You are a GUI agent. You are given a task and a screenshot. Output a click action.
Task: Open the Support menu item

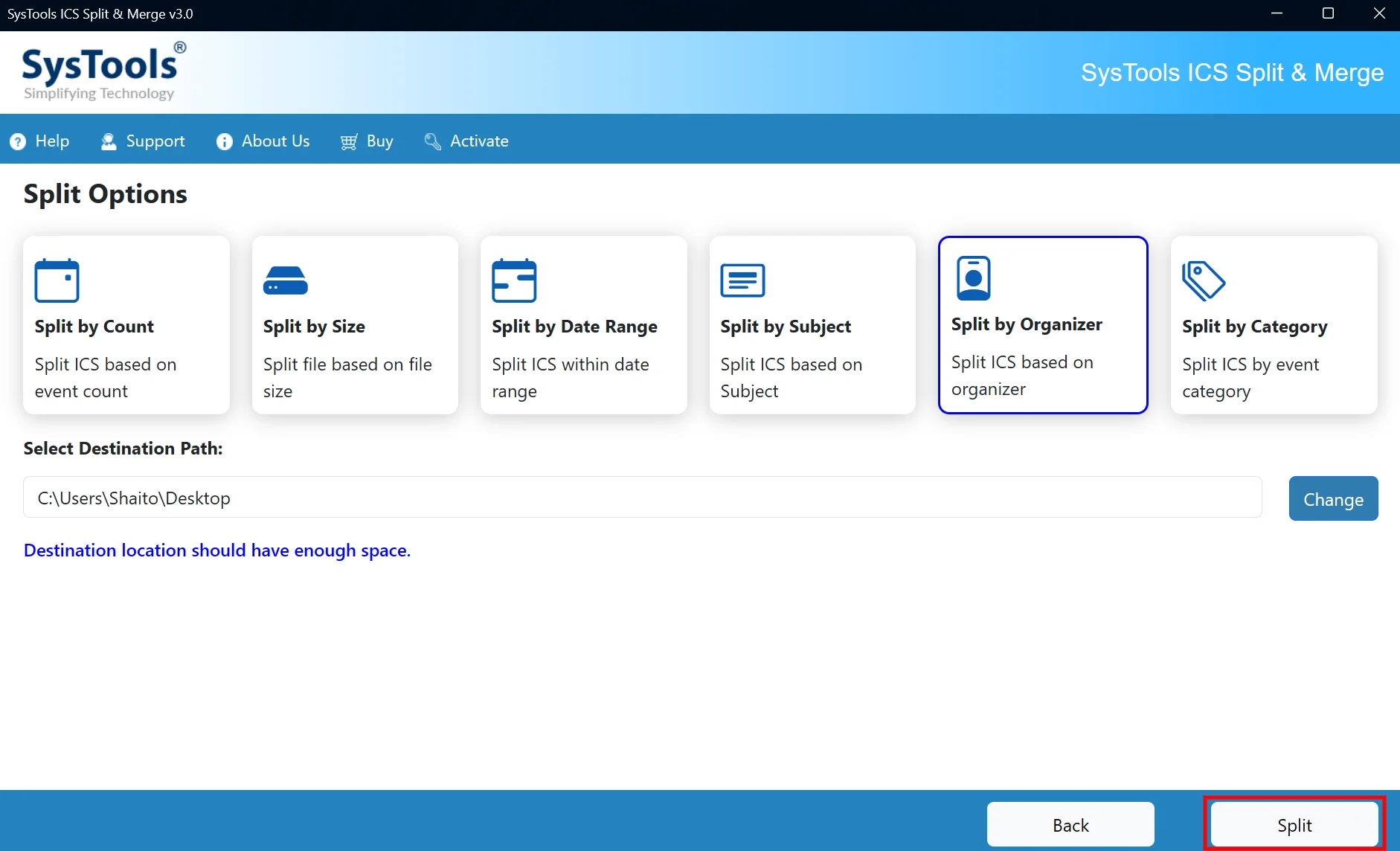click(x=143, y=141)
